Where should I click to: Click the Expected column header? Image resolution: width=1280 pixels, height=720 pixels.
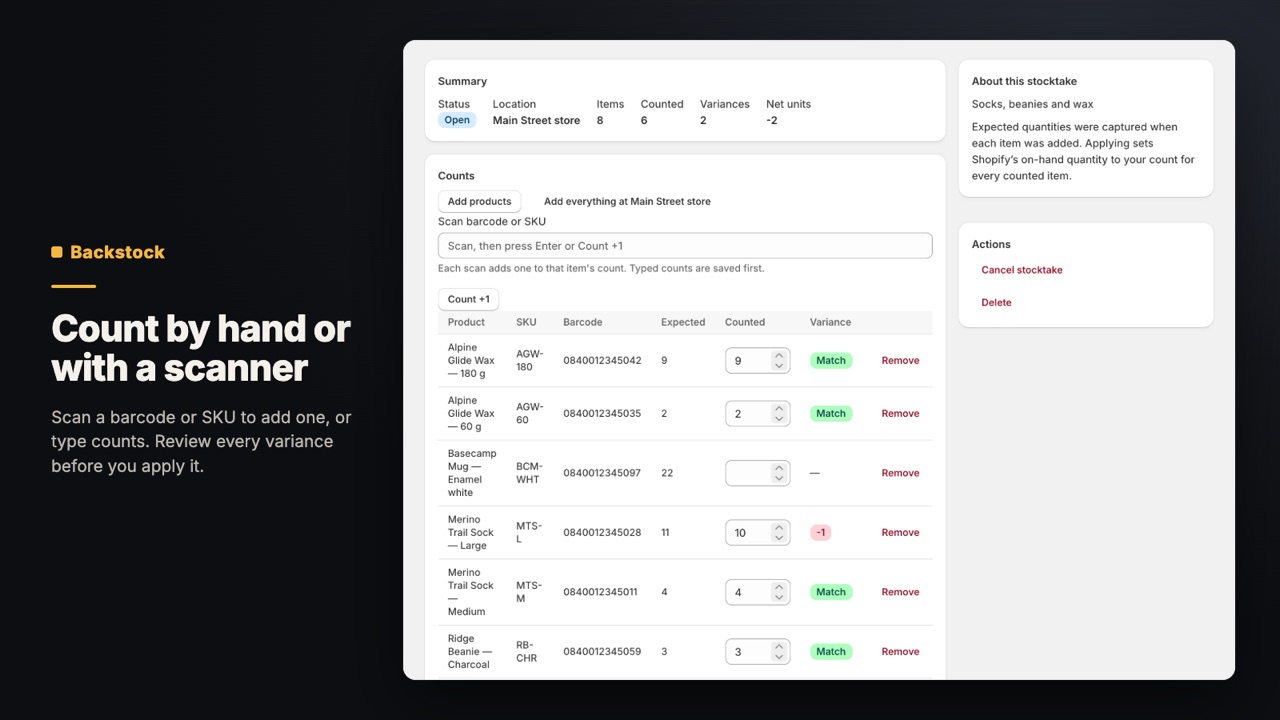click(x=683, y=322)
